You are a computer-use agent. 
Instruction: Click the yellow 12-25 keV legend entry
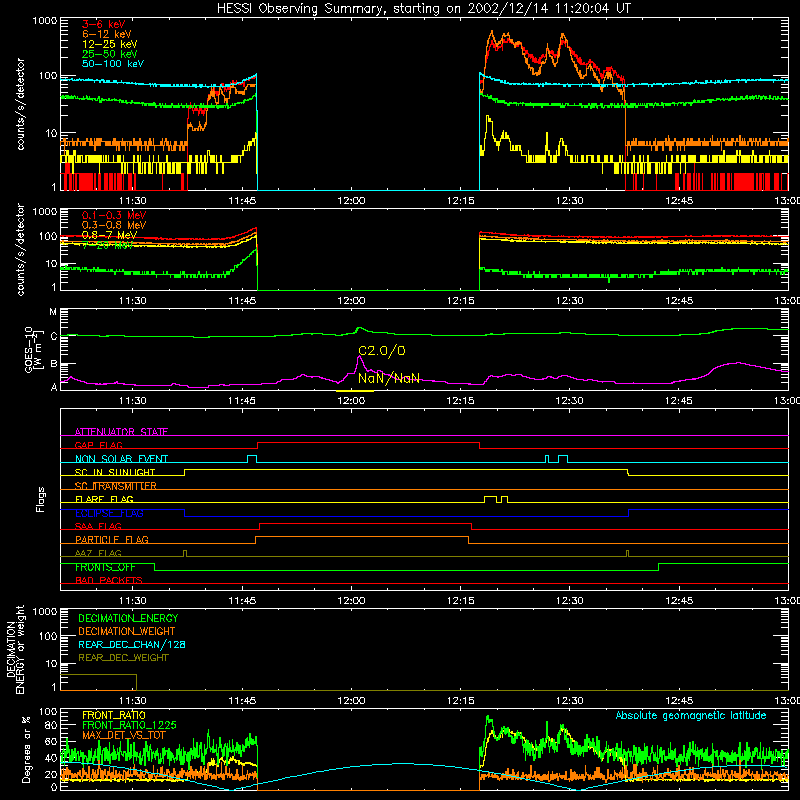[x=110, y=44]
